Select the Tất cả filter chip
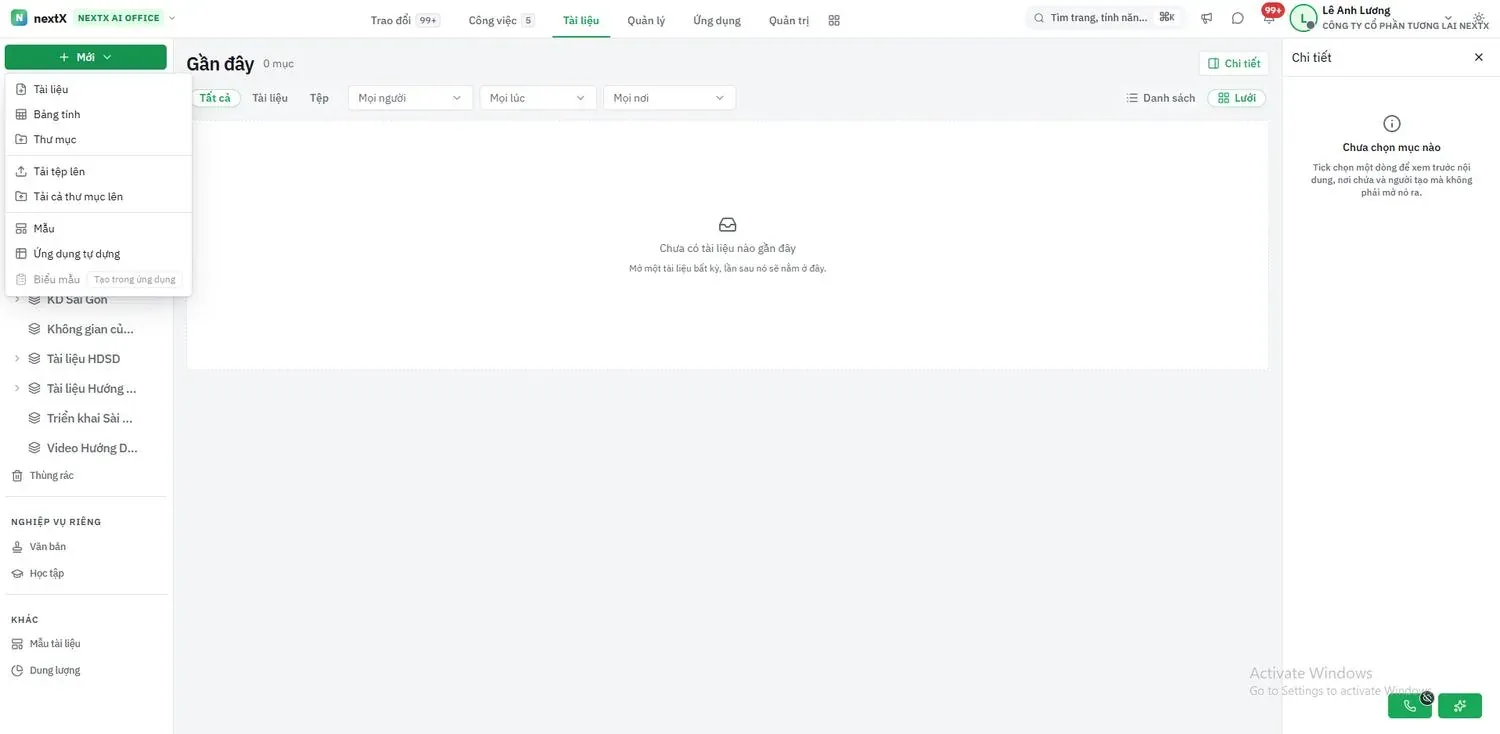Viewport: 1500px width, 734px height. 215,98
